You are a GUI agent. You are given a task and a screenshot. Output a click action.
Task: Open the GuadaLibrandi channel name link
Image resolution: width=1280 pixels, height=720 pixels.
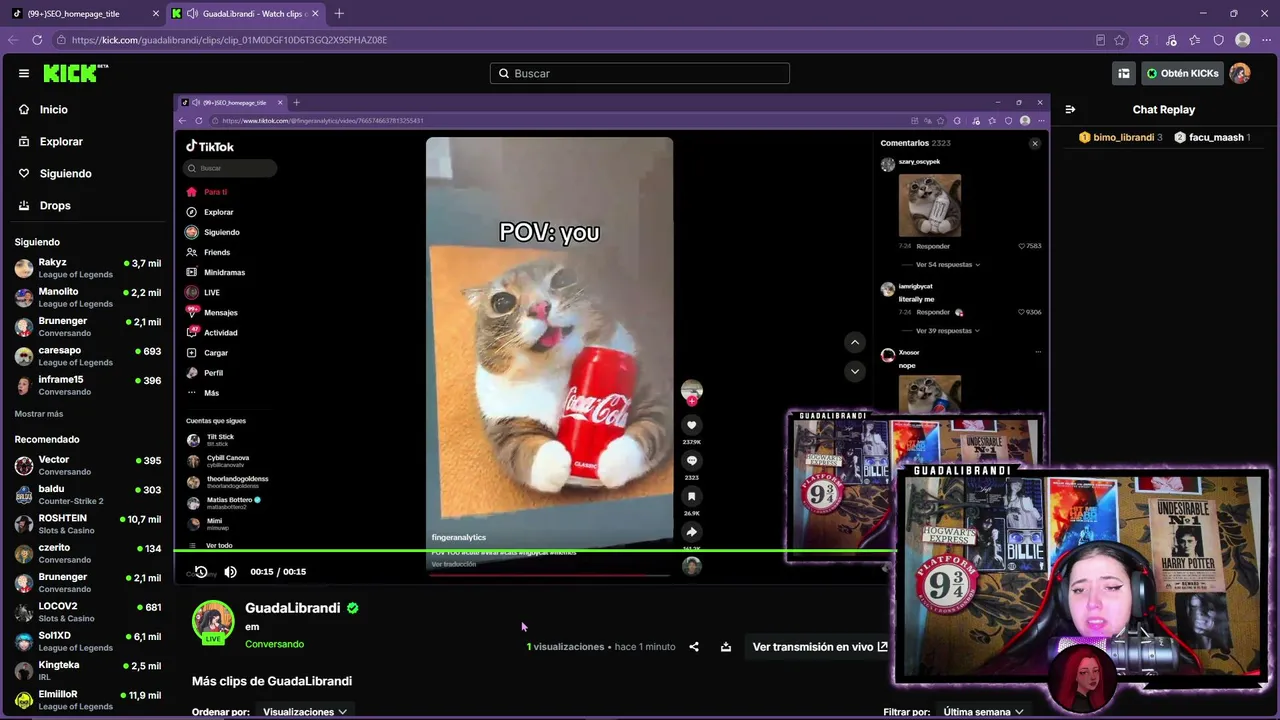click(x=293, y=608)
